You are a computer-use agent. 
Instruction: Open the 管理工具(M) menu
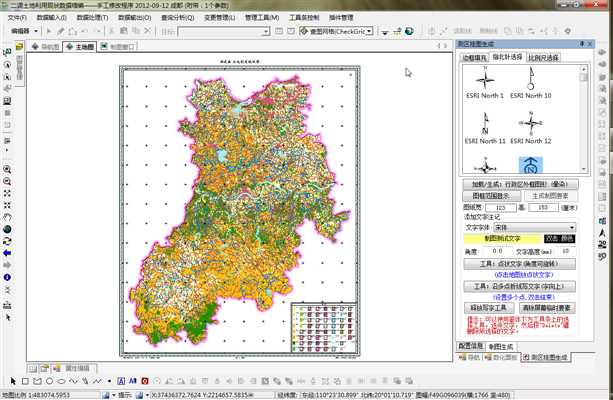pyautogui.click(x=262, y=18)
